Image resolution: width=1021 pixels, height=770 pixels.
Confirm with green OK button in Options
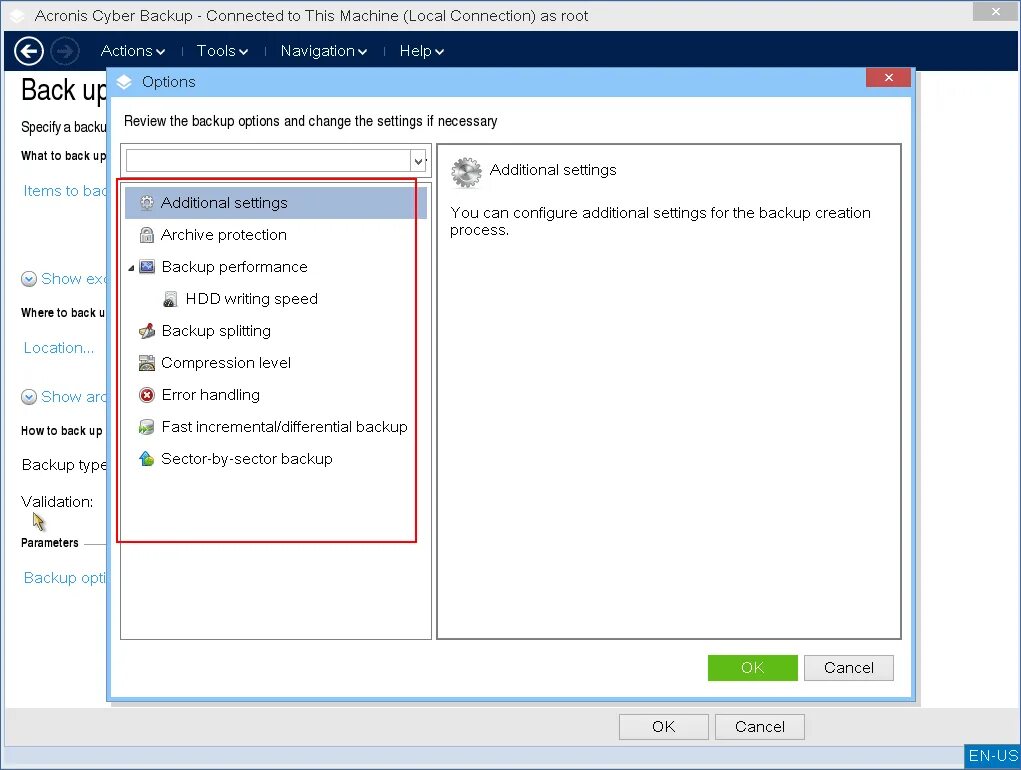752,668
